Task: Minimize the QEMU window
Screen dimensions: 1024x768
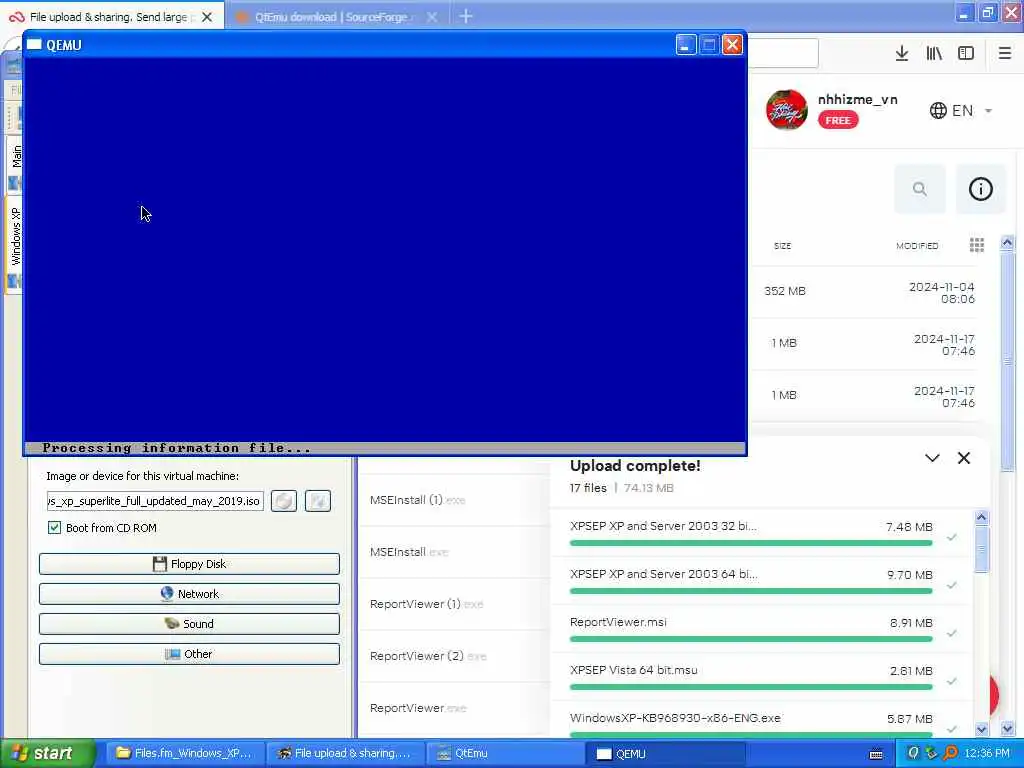Action: pos(686,45)
